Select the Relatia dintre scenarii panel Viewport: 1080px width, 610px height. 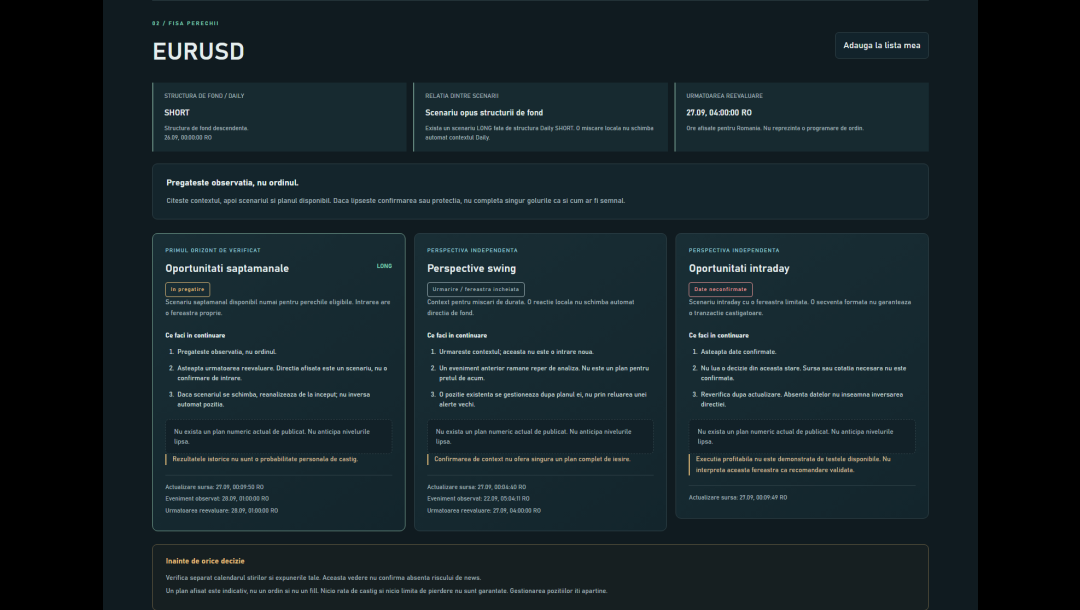(x=541, y=117)
